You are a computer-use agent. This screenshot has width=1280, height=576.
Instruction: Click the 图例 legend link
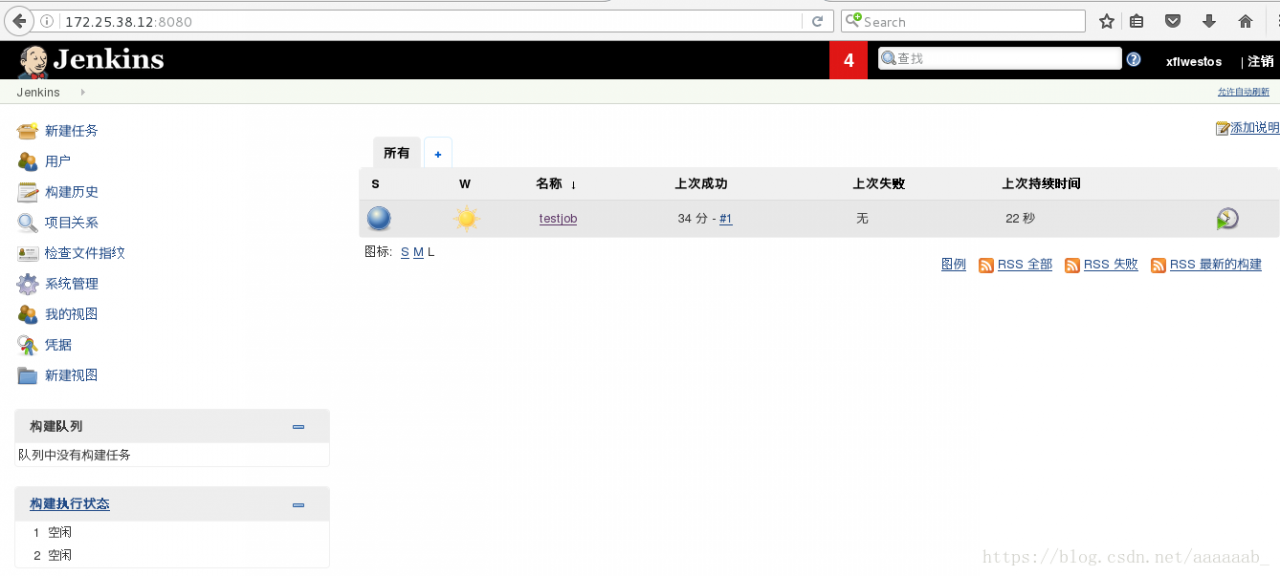point(954,265)
